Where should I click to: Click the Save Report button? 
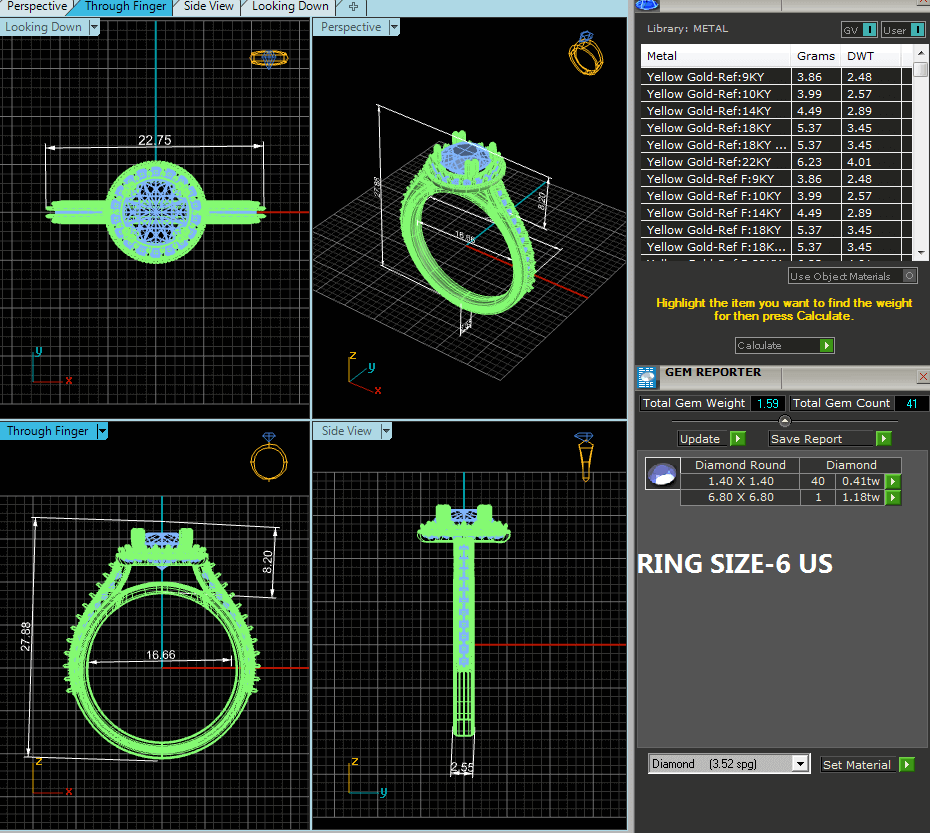[821, 439]
